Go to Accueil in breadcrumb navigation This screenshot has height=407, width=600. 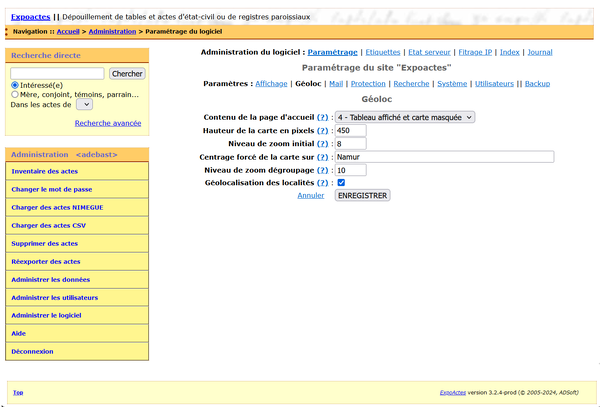pos(68,31)
